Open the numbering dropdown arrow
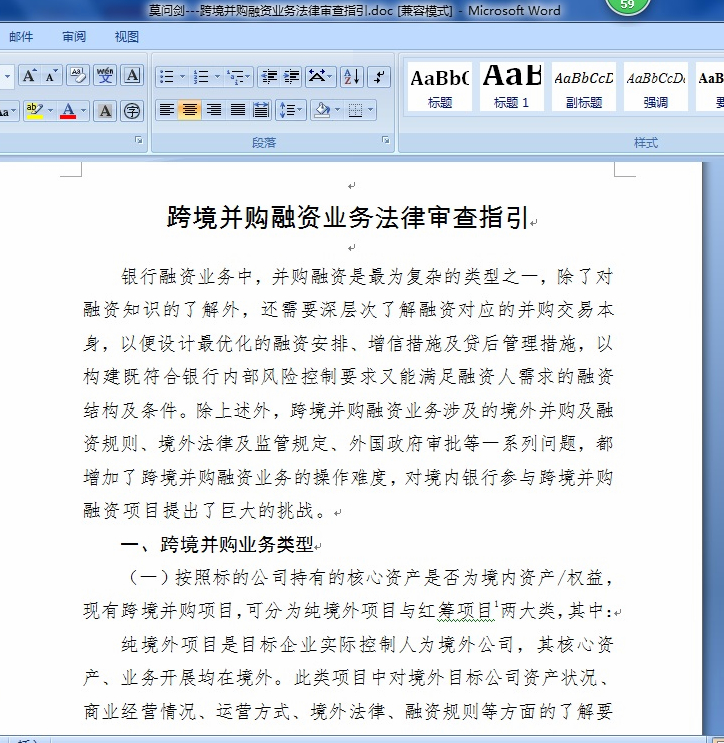The image size is (724, 743). [217, 76]
